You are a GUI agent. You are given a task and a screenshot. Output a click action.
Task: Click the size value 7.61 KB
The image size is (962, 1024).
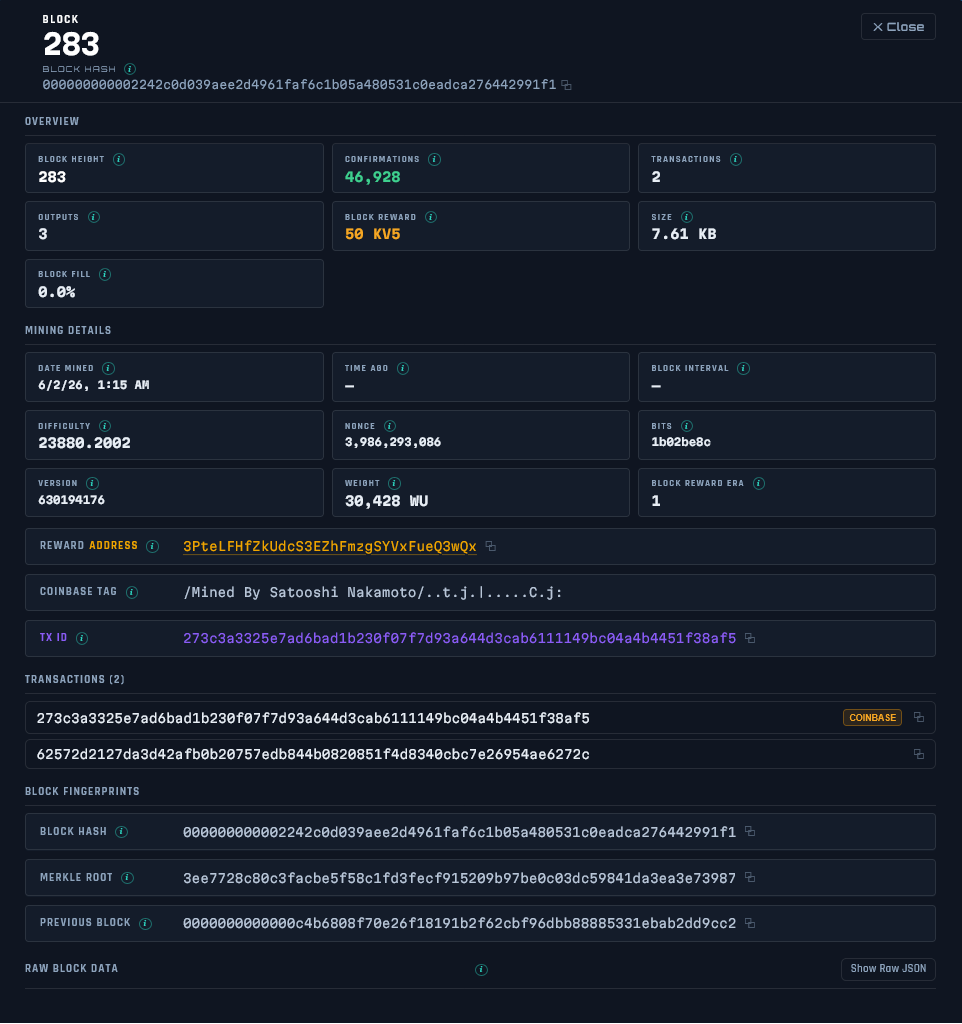click(684, 234)
